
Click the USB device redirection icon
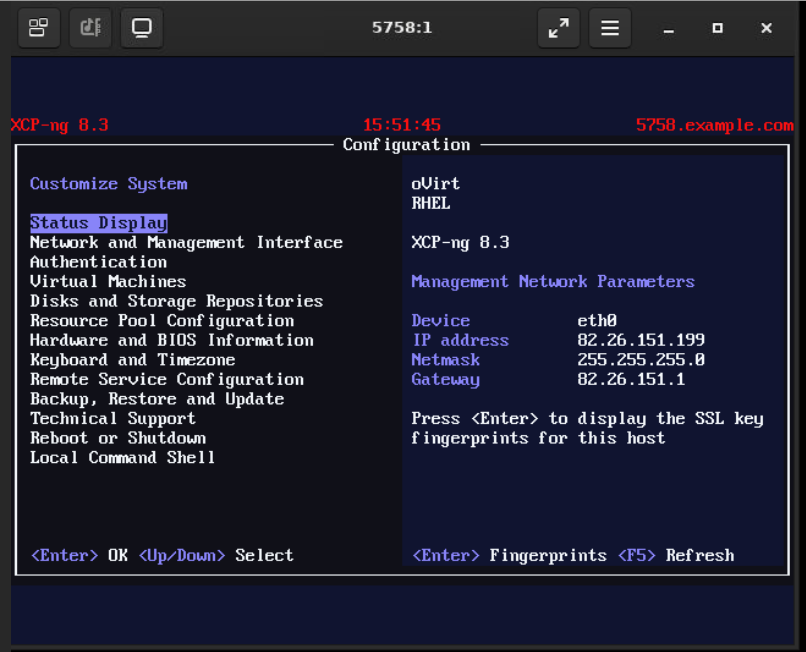[x=91, y=28]
